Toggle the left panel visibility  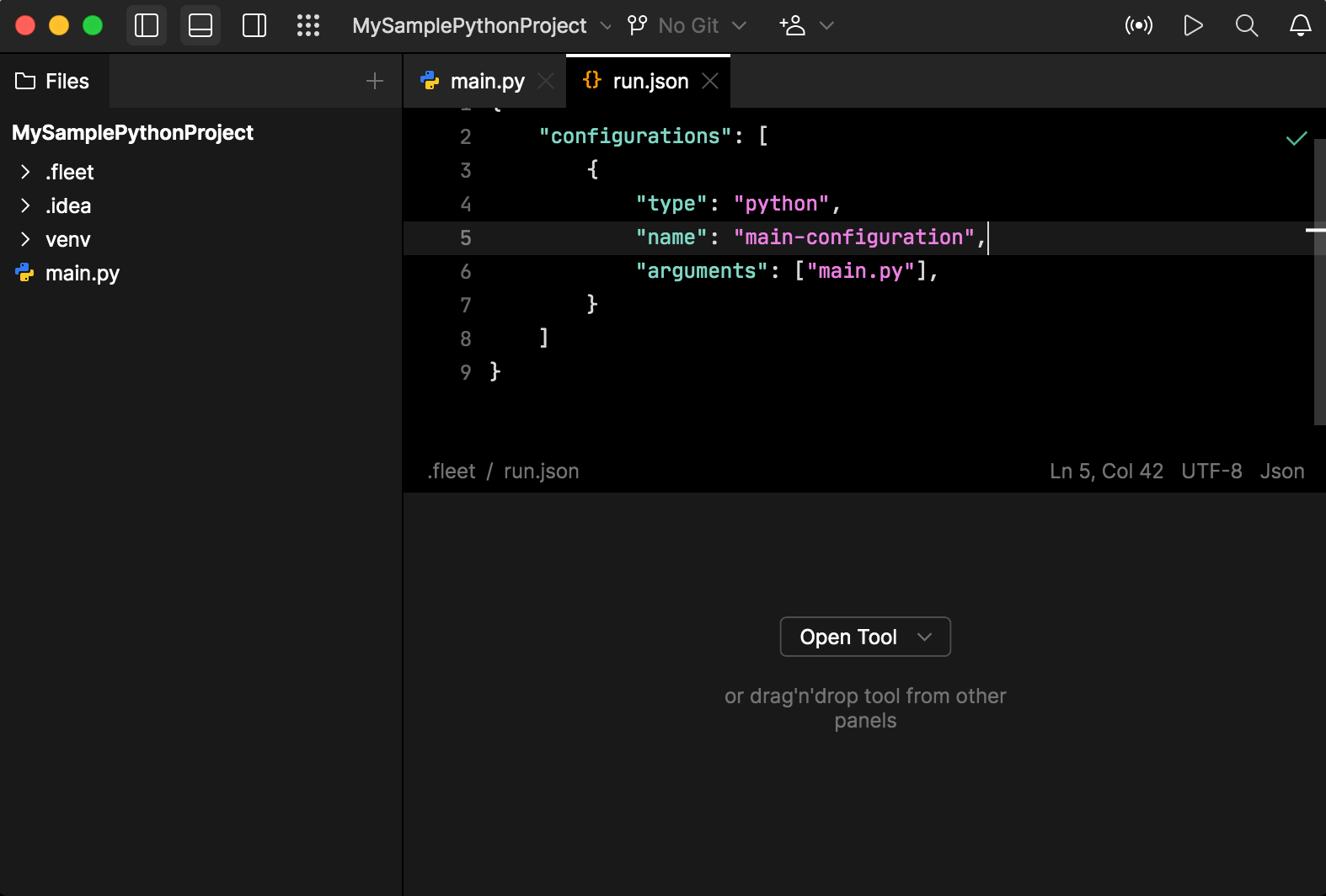tap(147, 25)
